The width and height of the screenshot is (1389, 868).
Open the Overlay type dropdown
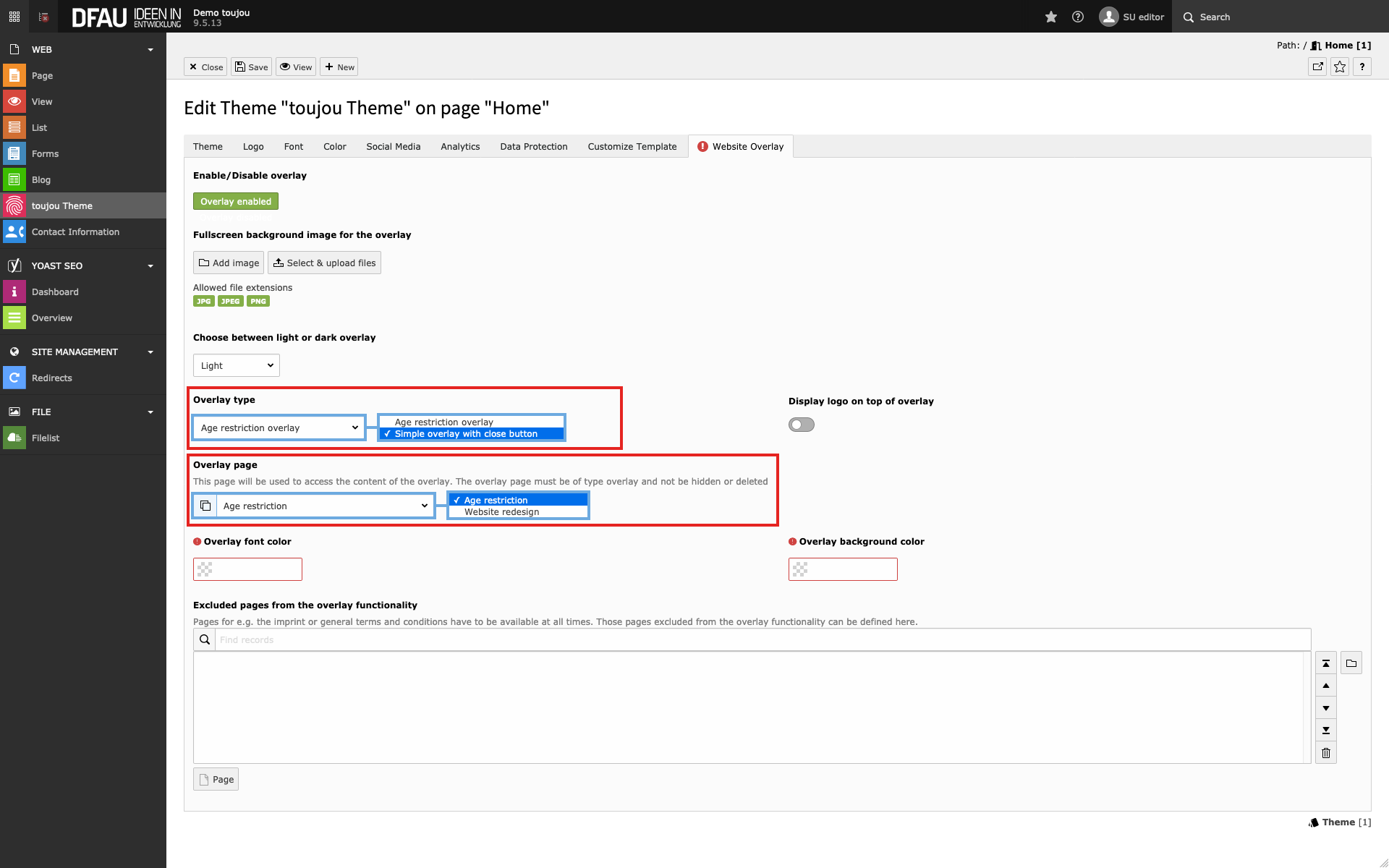coord(279,427)
